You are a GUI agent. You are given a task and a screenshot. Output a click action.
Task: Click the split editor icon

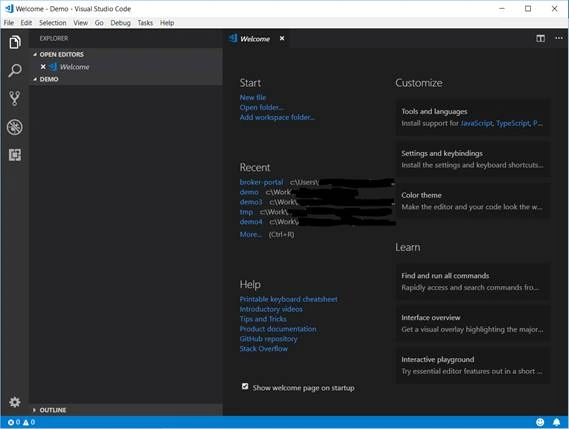click(x=540, y=38)
